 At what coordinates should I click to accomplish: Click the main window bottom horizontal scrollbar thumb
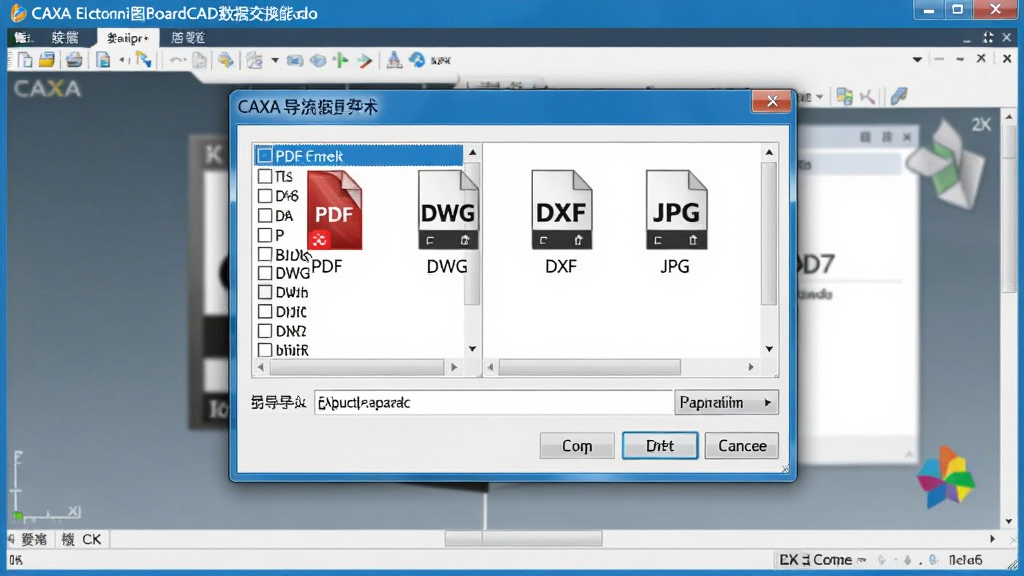[x=523, y=539]
